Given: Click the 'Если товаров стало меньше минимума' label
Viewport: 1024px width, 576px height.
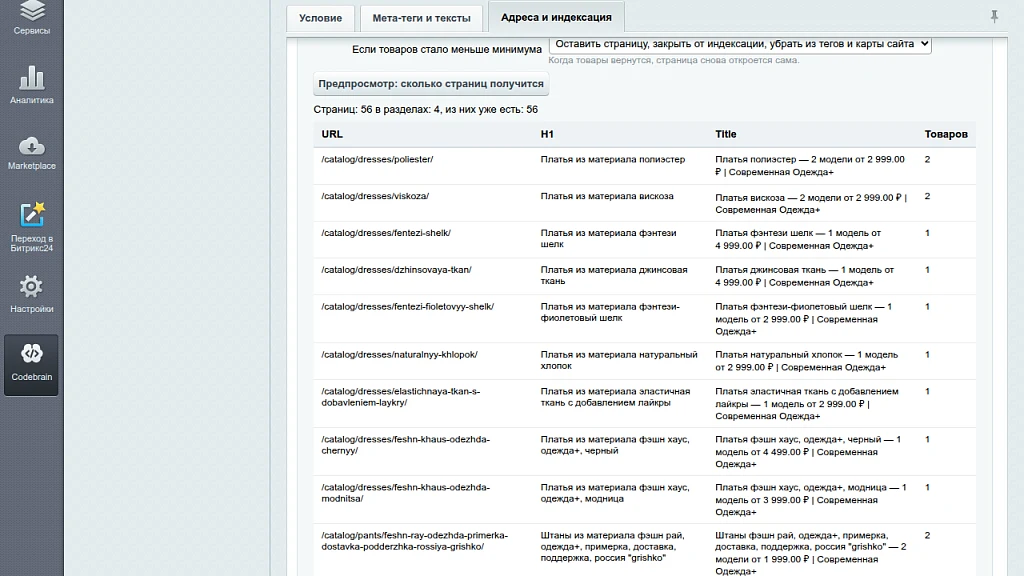Looking at the screenshot, I should (x=447, y=50).
